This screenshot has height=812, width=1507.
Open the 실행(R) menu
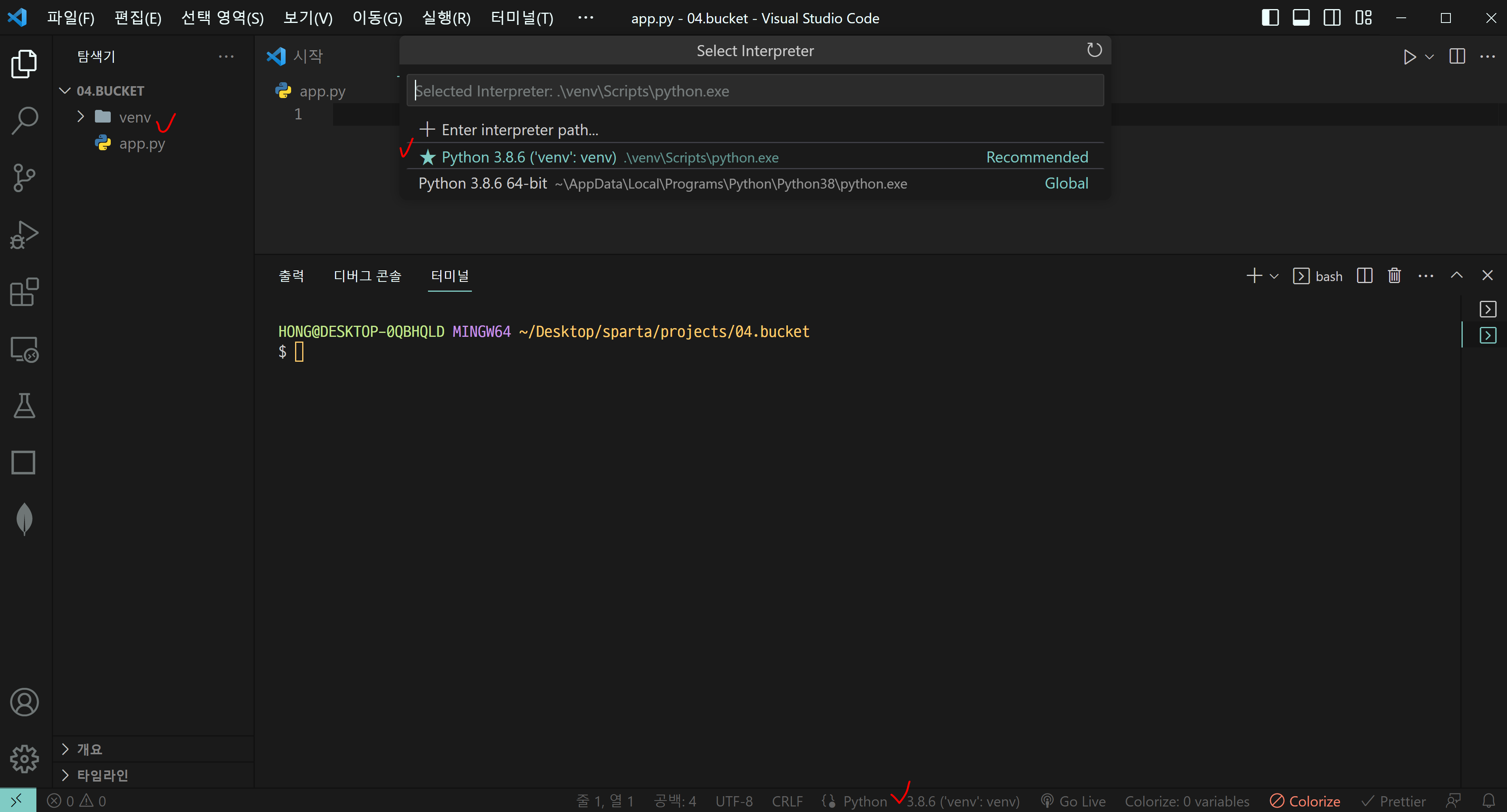tap(447, 17)
